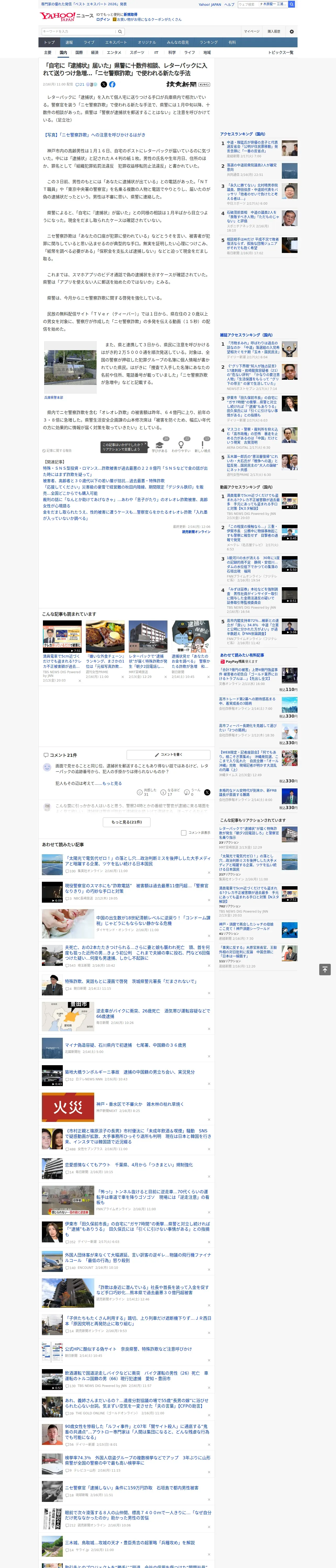Open article 神戸・垂水区で不審火か
Screen dimensions: 336x1568
coord(140,1104)
